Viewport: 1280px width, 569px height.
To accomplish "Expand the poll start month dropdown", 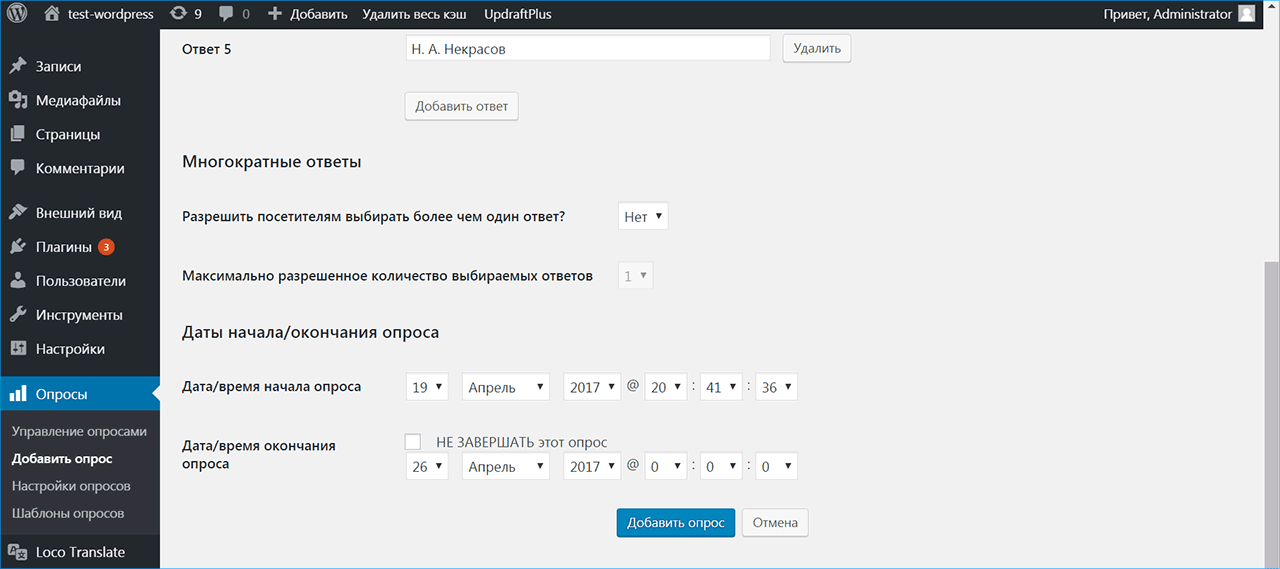I will tap(505, 387).
